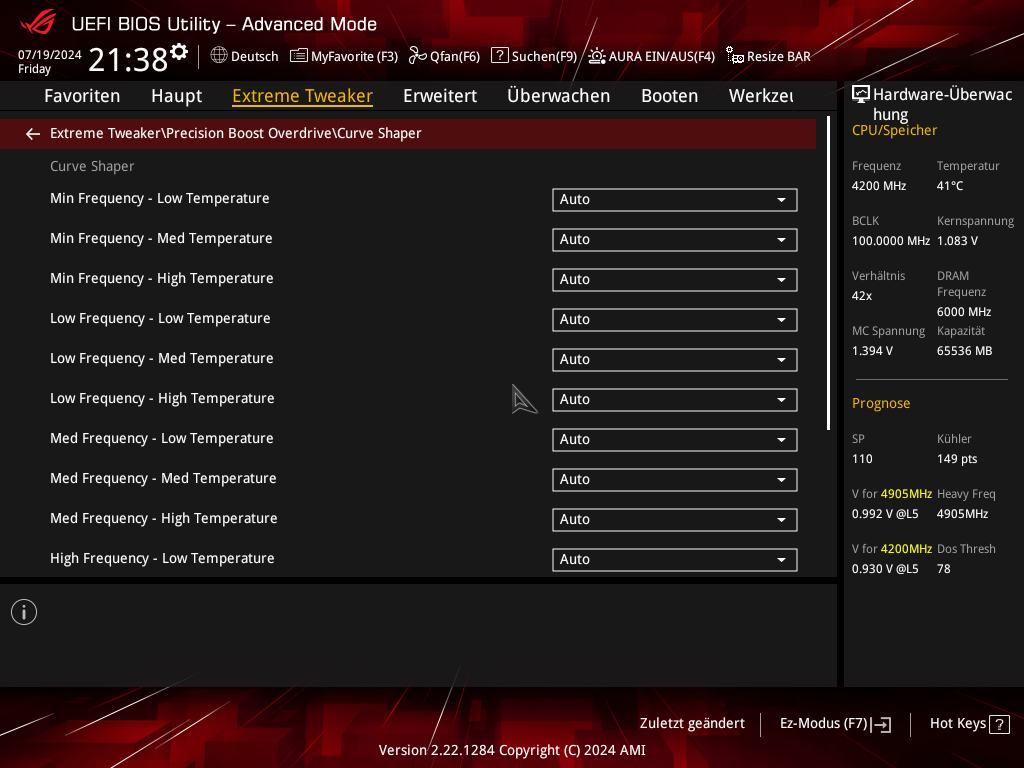Switch to the Haupt tab
Image resolution: width=1024 pixels, height=768 pixels.
[176, 96]
